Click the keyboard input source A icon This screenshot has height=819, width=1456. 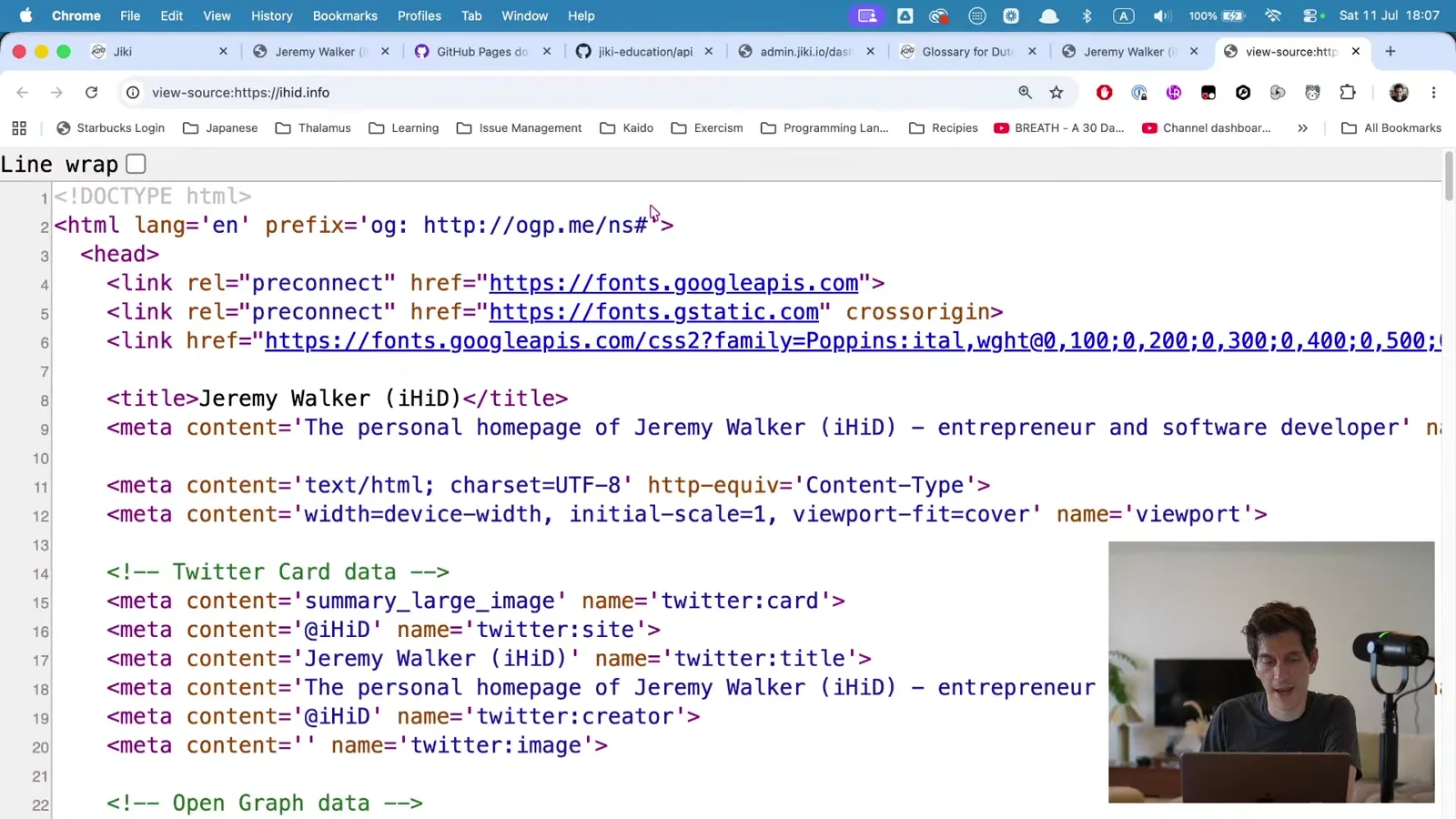coord(1123,15)
